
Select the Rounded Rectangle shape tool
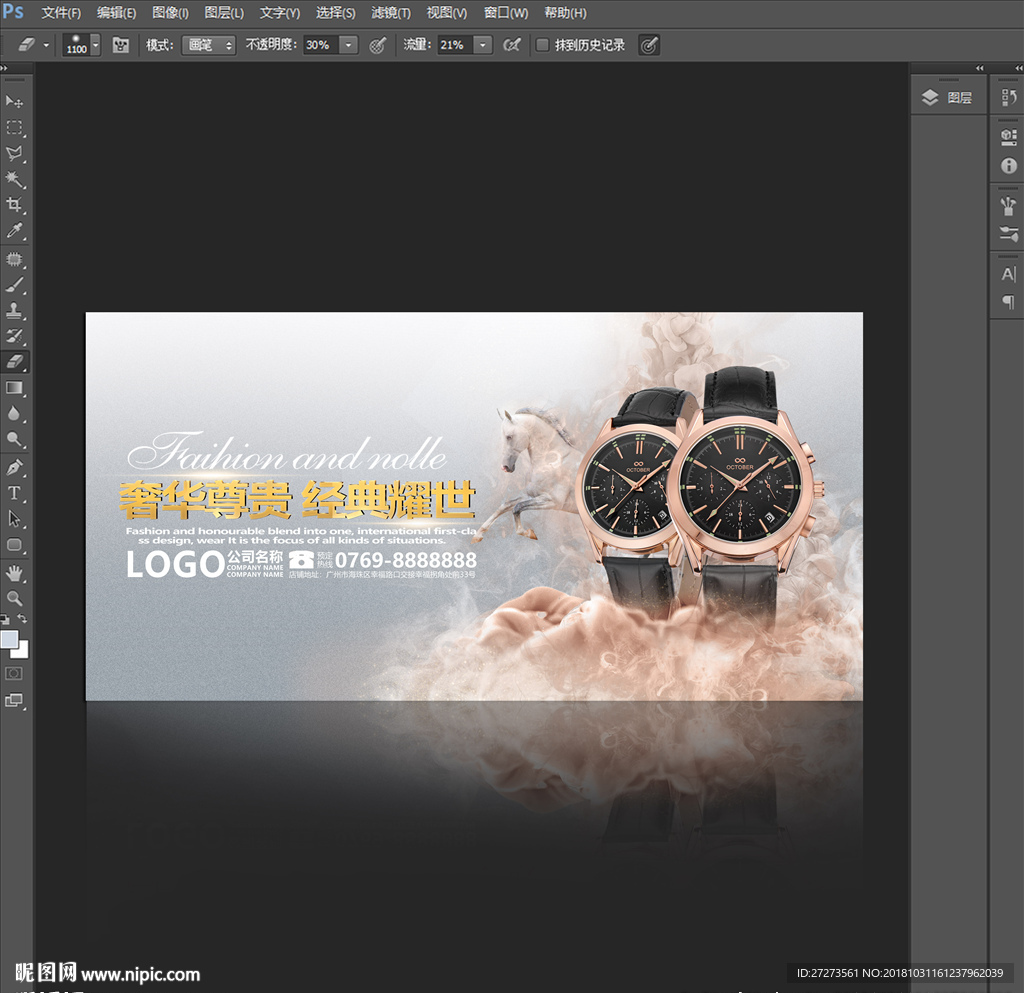[x=14, y=544]
